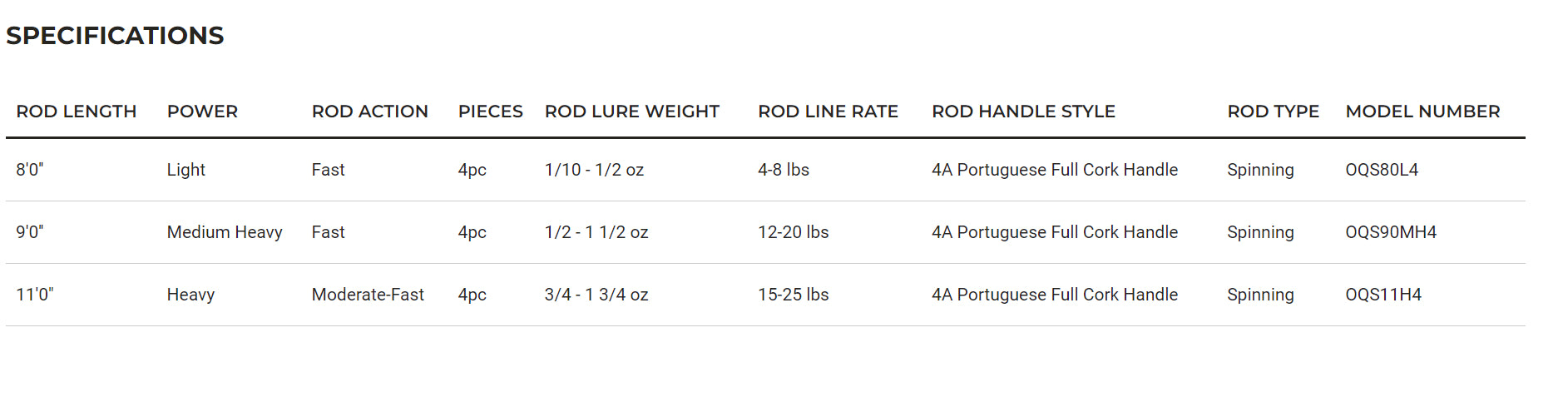
Task: Select model number OQS11H4
Action: pos(1383,295)
